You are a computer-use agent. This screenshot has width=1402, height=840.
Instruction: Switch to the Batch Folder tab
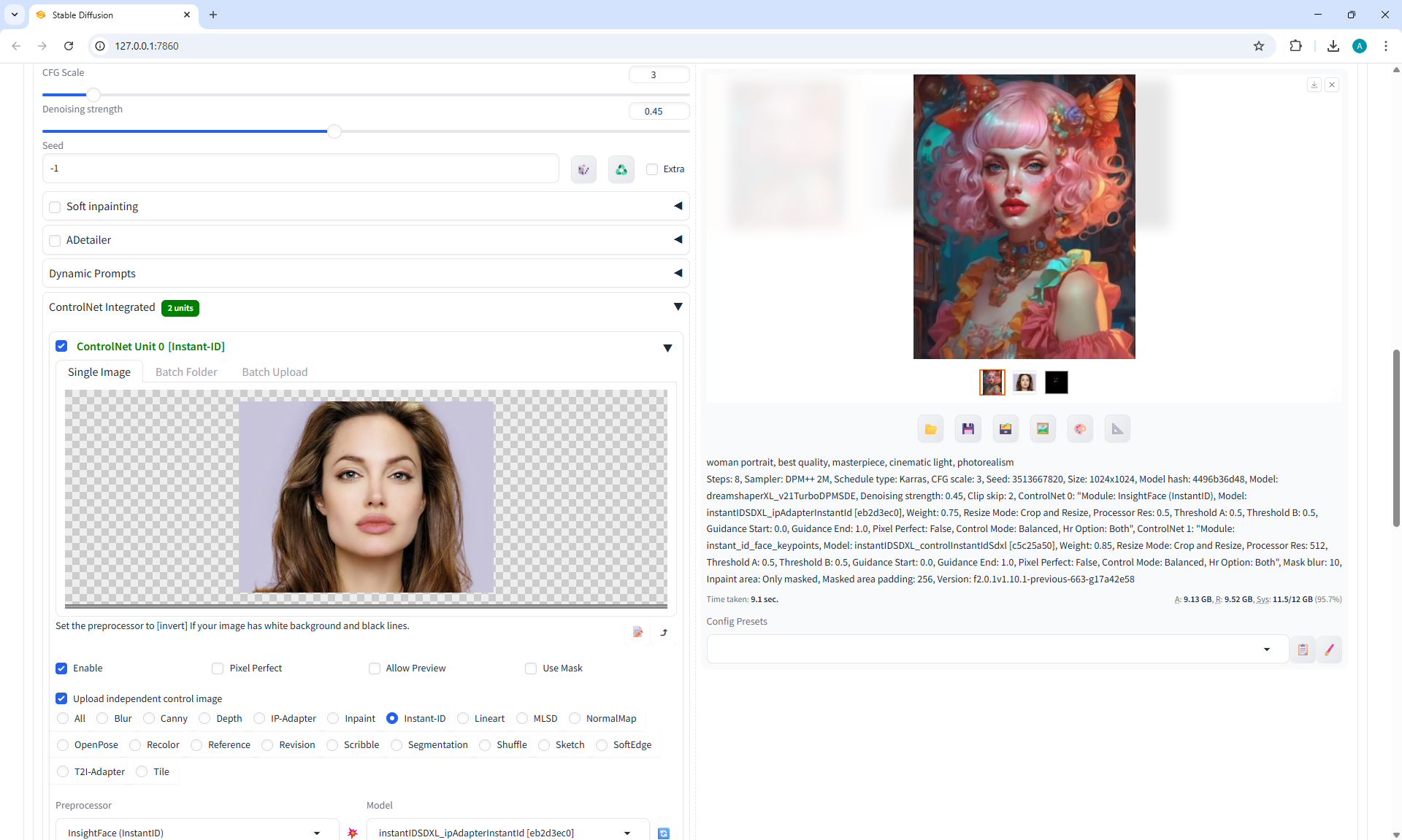[x=186, y=372]
